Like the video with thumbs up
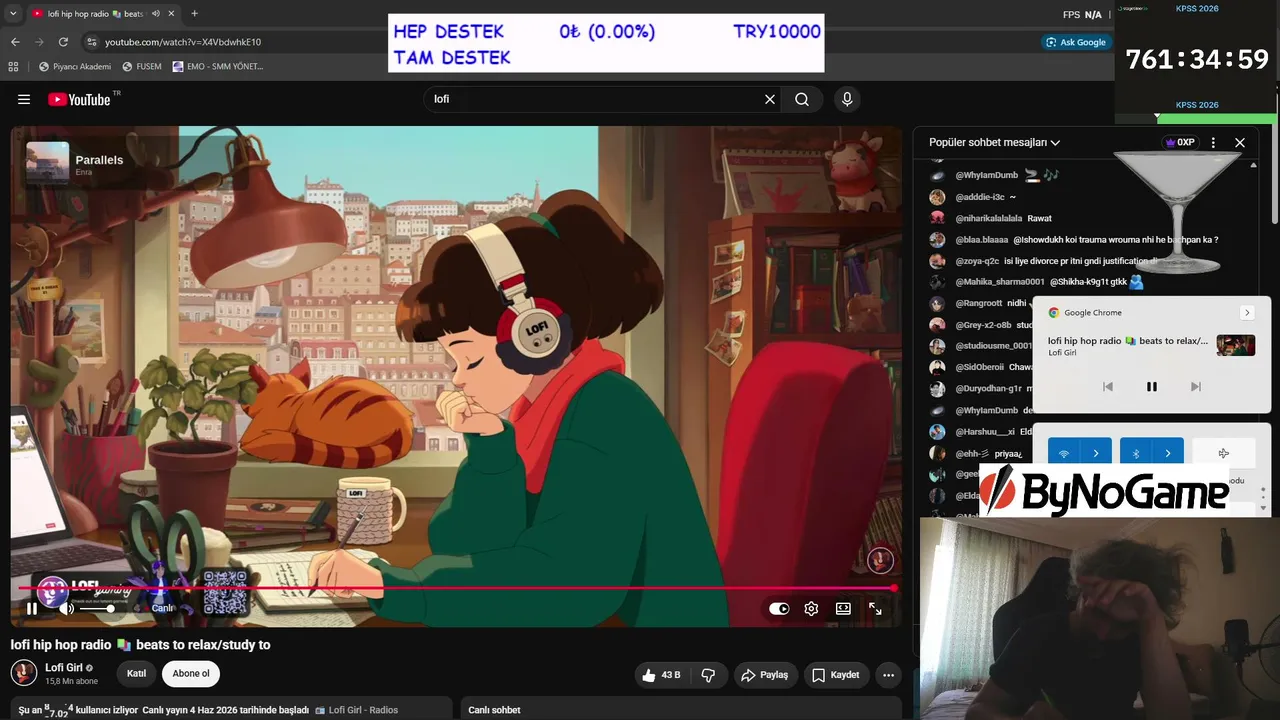The height and width of the screenshot is (720, 1280). click(661, 675)
